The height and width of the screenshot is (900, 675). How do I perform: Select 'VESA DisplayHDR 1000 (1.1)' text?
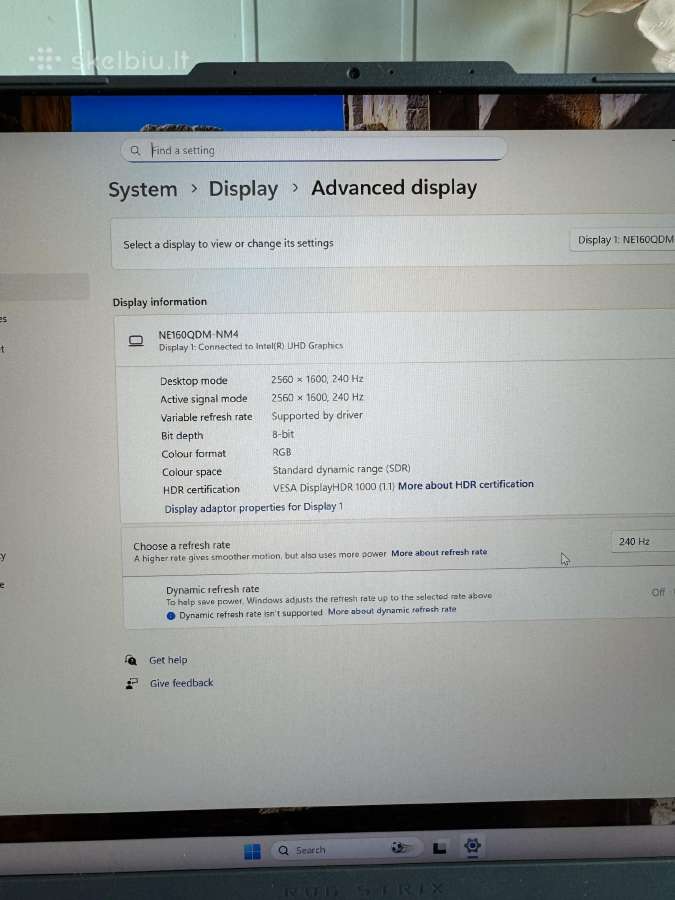coord(333,487)
